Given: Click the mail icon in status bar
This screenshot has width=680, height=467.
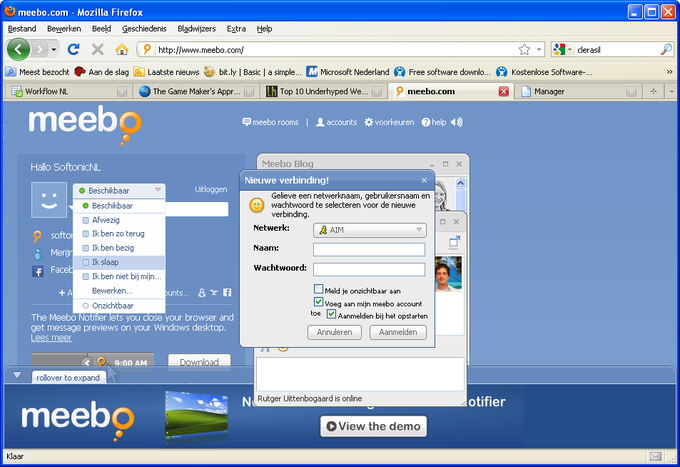Looking at the screenshot, I should click(x=656, y=456).
